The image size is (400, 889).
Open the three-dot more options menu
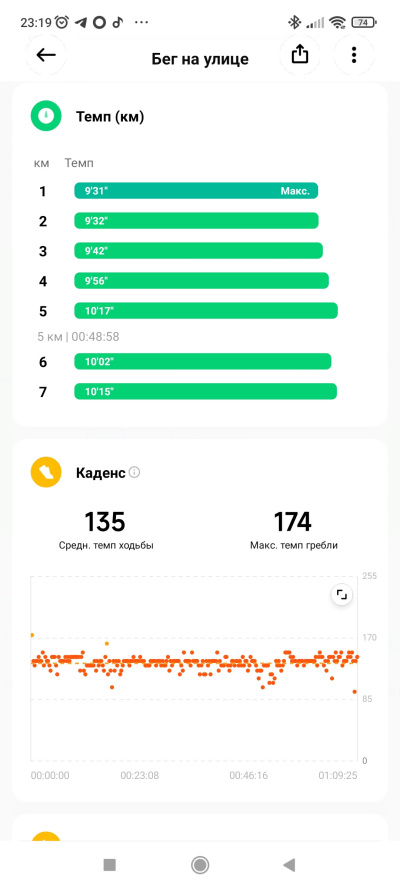pos(354,55)
